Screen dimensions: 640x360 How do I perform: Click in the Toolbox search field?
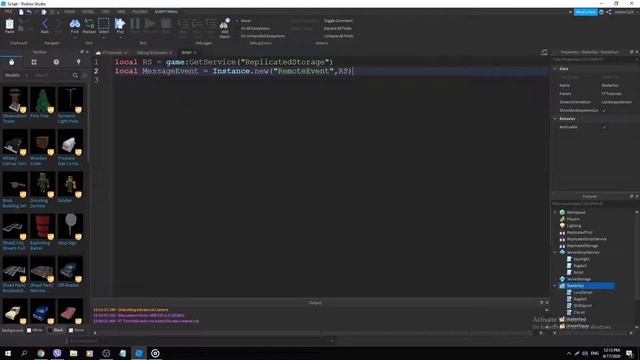pyautogui.click(x=52, y=76)
